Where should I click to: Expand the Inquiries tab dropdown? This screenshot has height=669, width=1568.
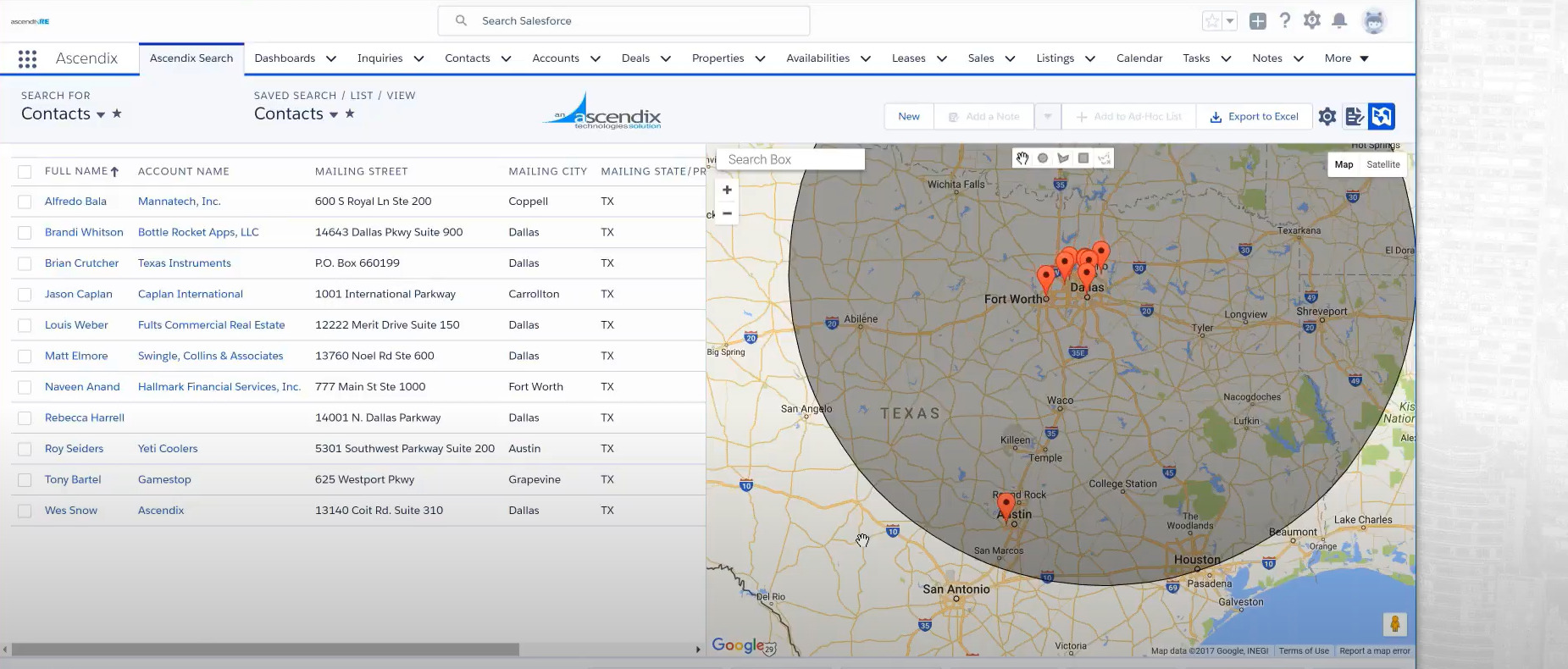pyautogui.click(x=418, y=58)
